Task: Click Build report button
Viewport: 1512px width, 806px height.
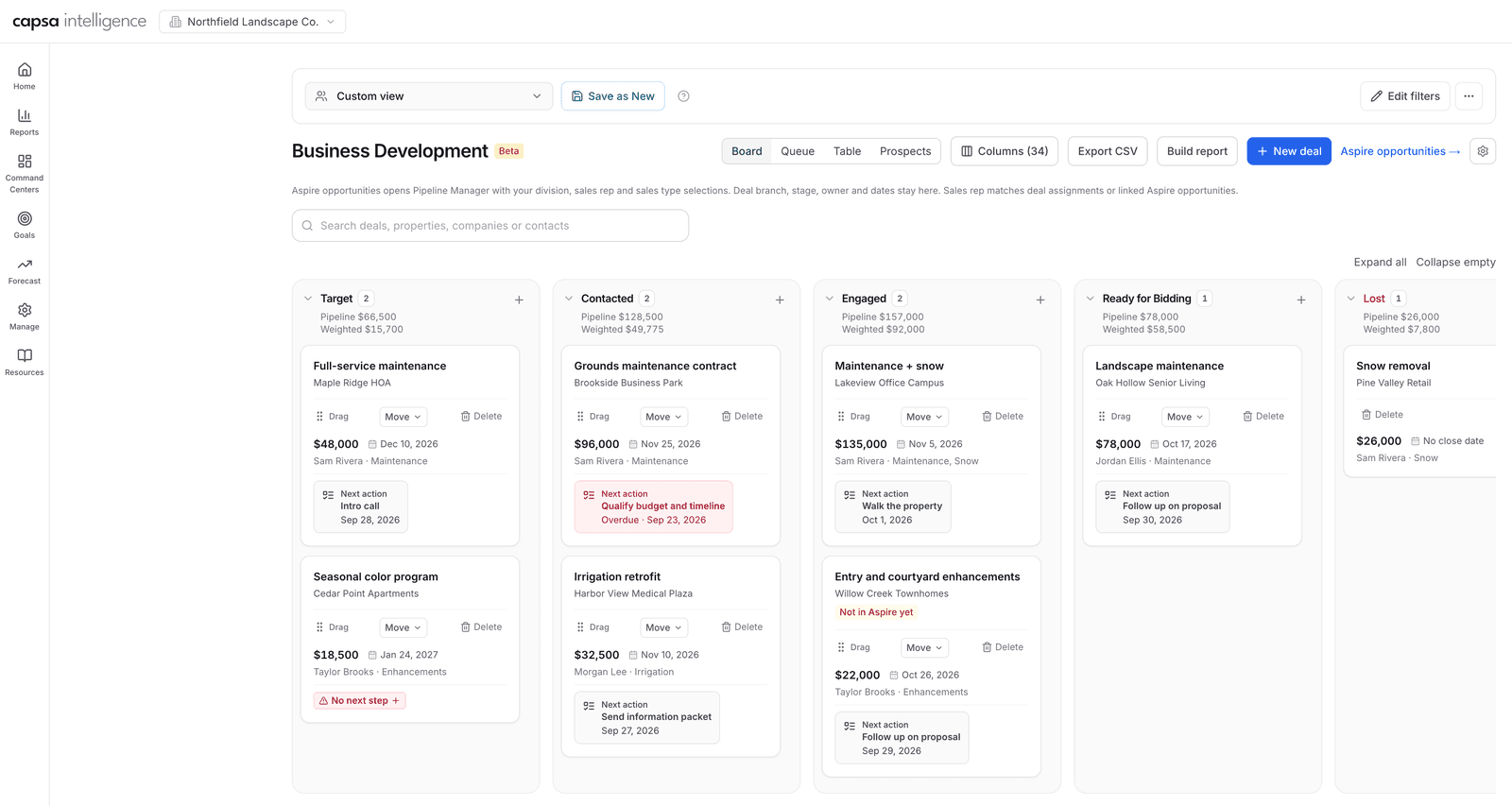Action: coord(1197,151)
